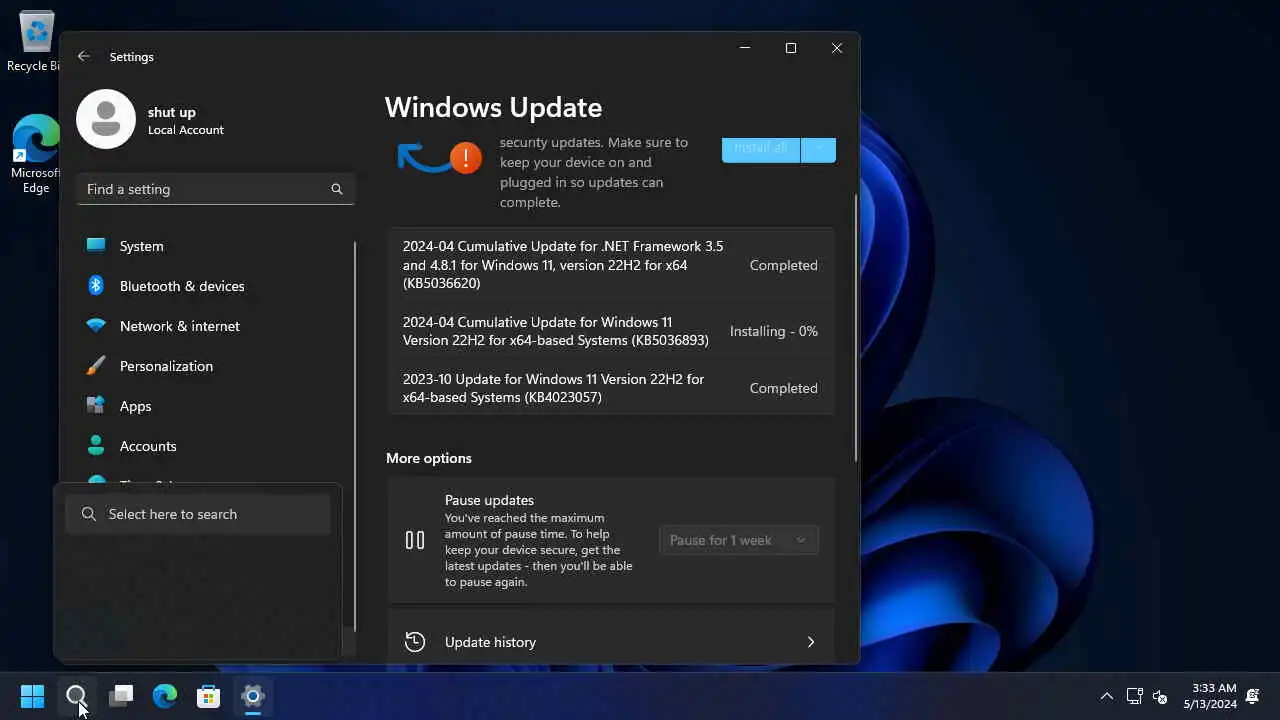Click the Settings content scrollbar
This screenshot has height=720, width=1280.
(856, 328)
